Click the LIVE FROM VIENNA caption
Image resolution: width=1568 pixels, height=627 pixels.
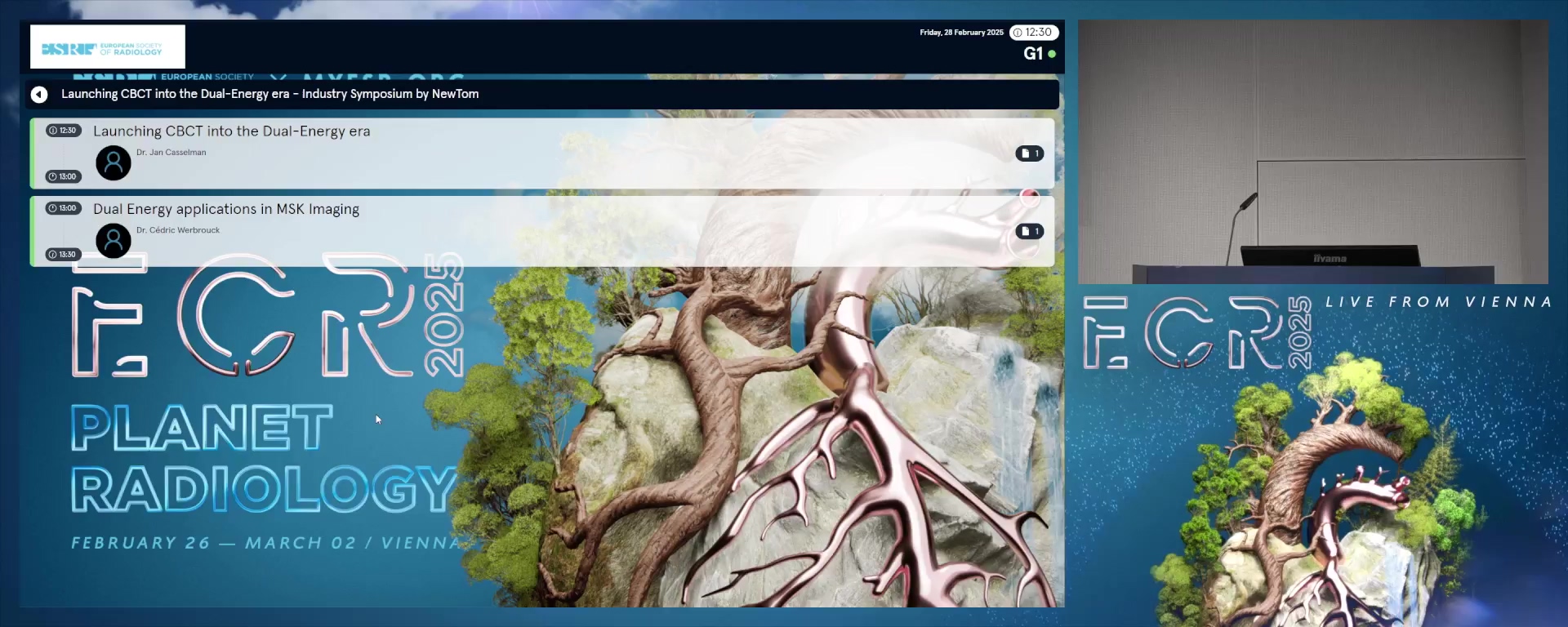(1438, 302)
